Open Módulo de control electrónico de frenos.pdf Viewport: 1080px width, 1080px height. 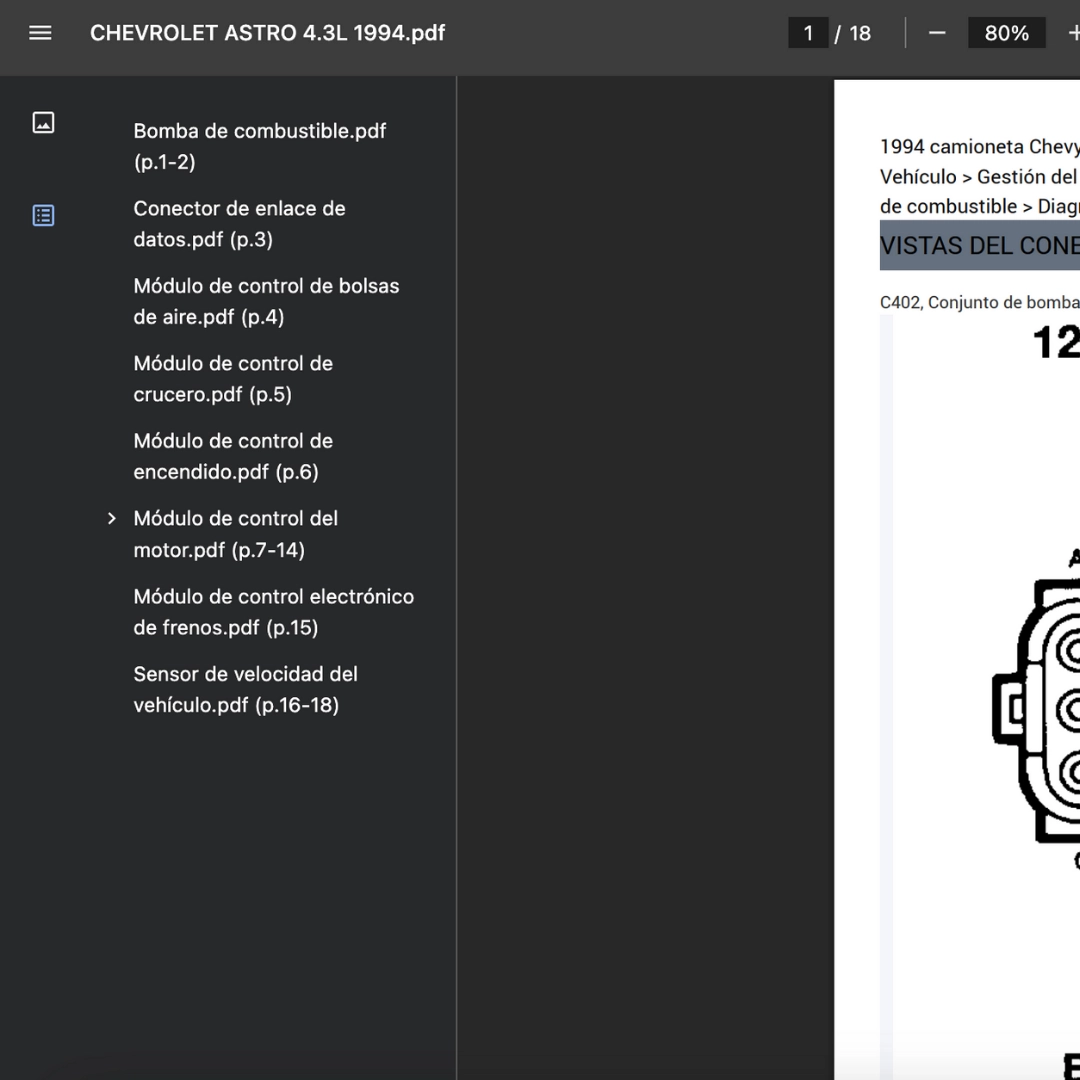pos(274,612)
